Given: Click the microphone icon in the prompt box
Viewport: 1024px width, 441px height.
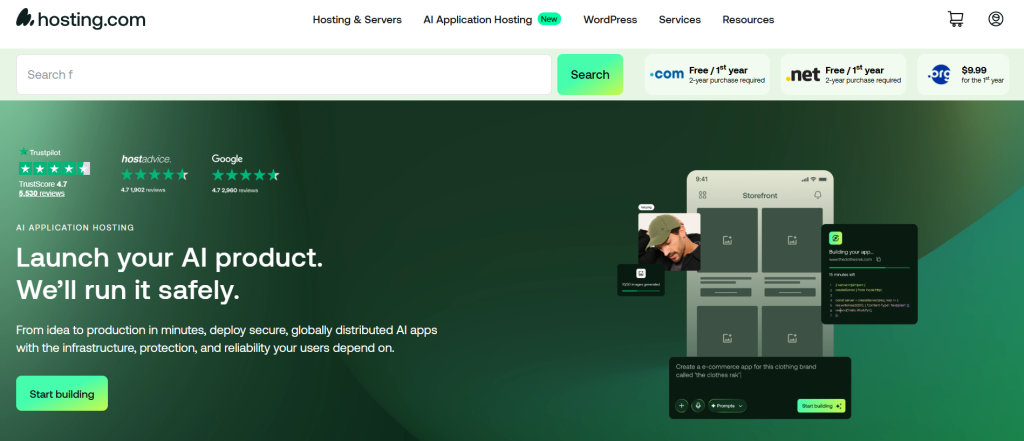Looking at the screenshot, I should 698,406.
